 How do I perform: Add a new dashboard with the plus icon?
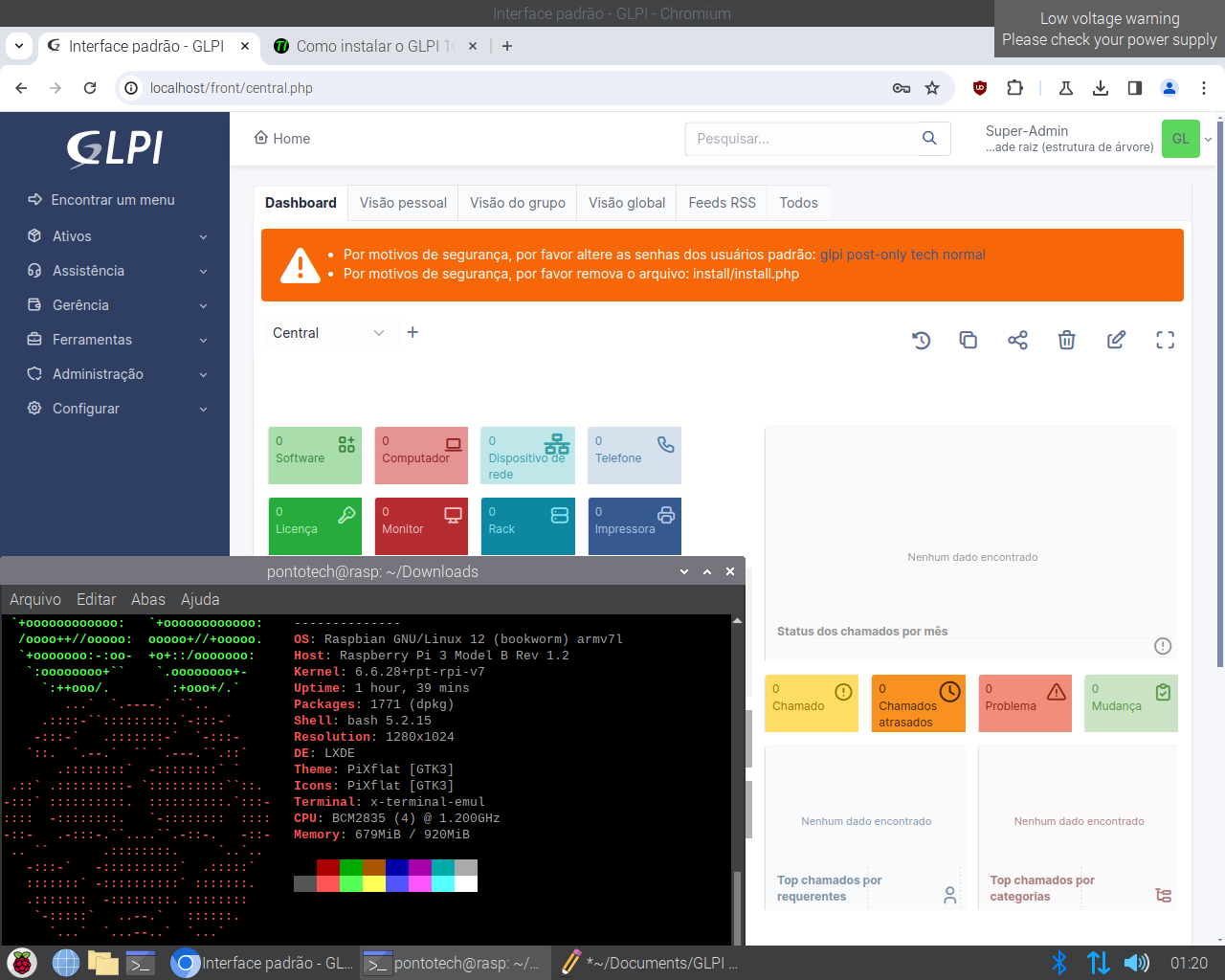click(412, 332)
